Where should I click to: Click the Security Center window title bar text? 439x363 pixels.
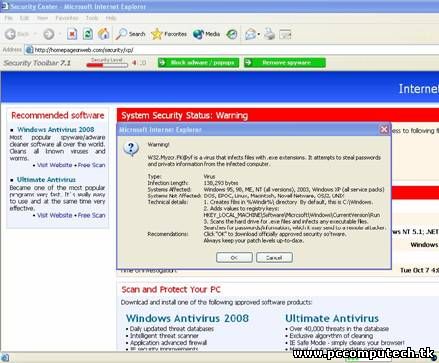pos(78,6)
